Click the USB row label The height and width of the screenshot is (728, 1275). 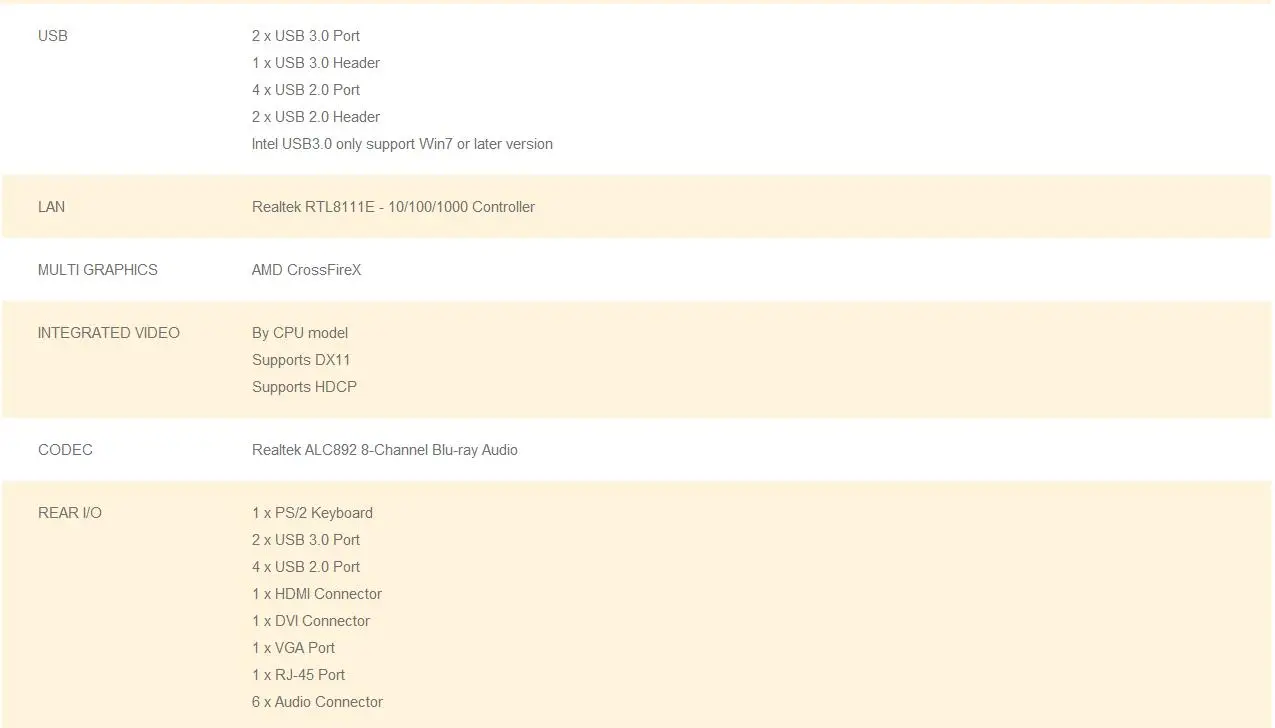tap(53, 36)
